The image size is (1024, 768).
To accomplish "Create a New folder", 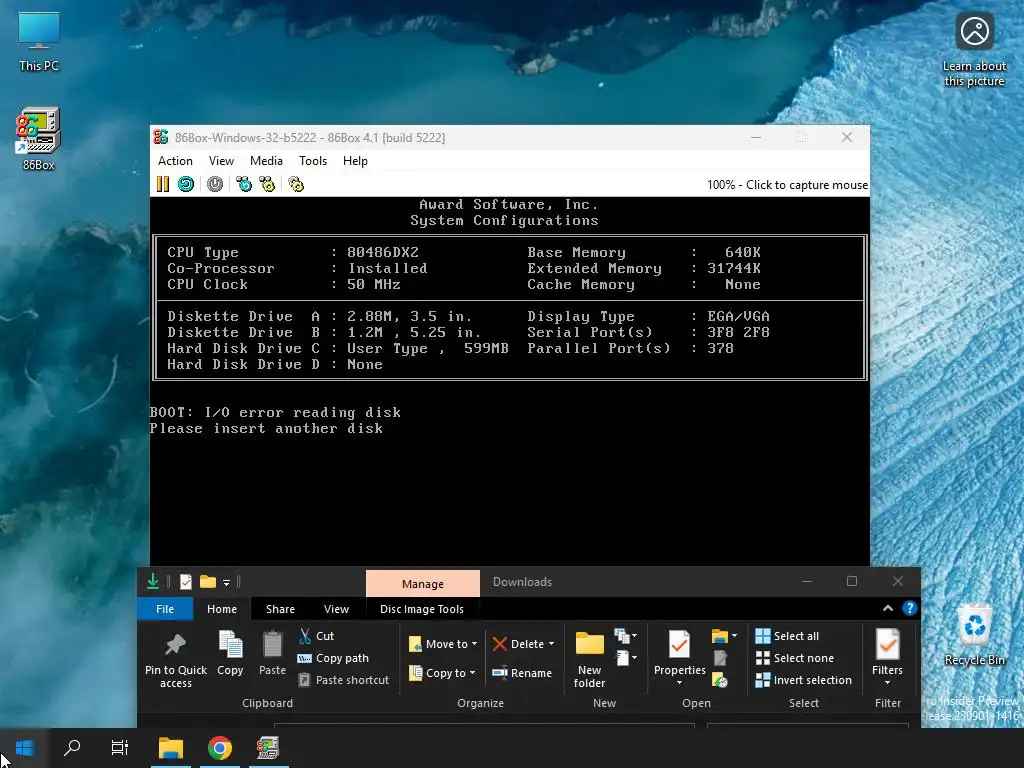I will click(x=589, y=660).
